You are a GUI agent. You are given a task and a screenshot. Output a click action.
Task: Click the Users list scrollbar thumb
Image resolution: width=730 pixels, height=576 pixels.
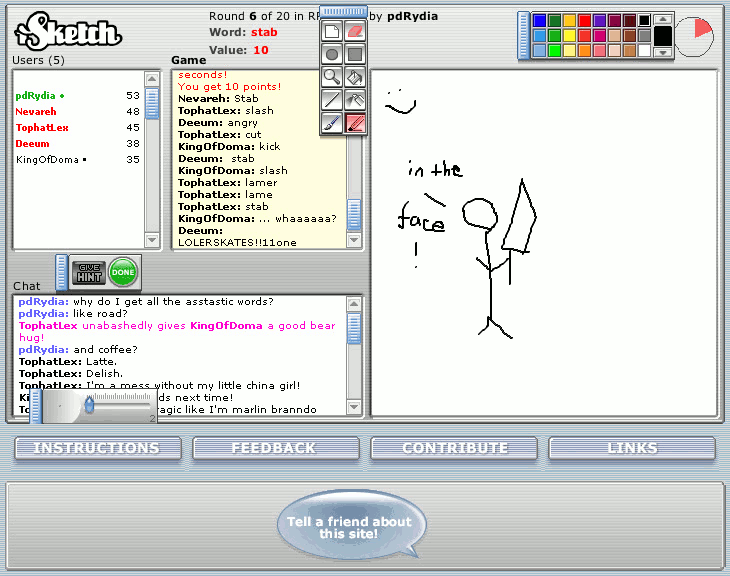coord(152,103)
